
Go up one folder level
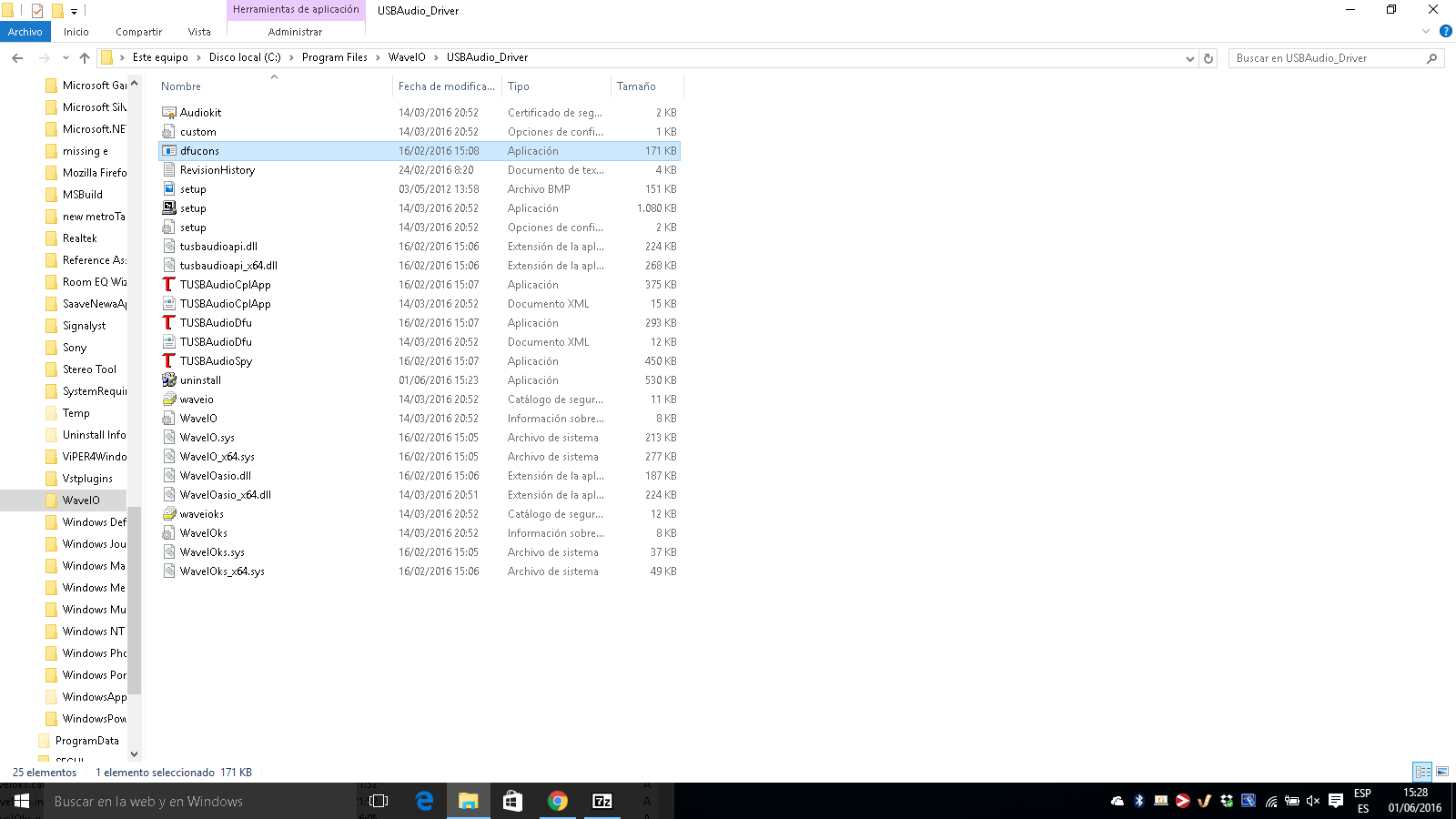point(85,58)
